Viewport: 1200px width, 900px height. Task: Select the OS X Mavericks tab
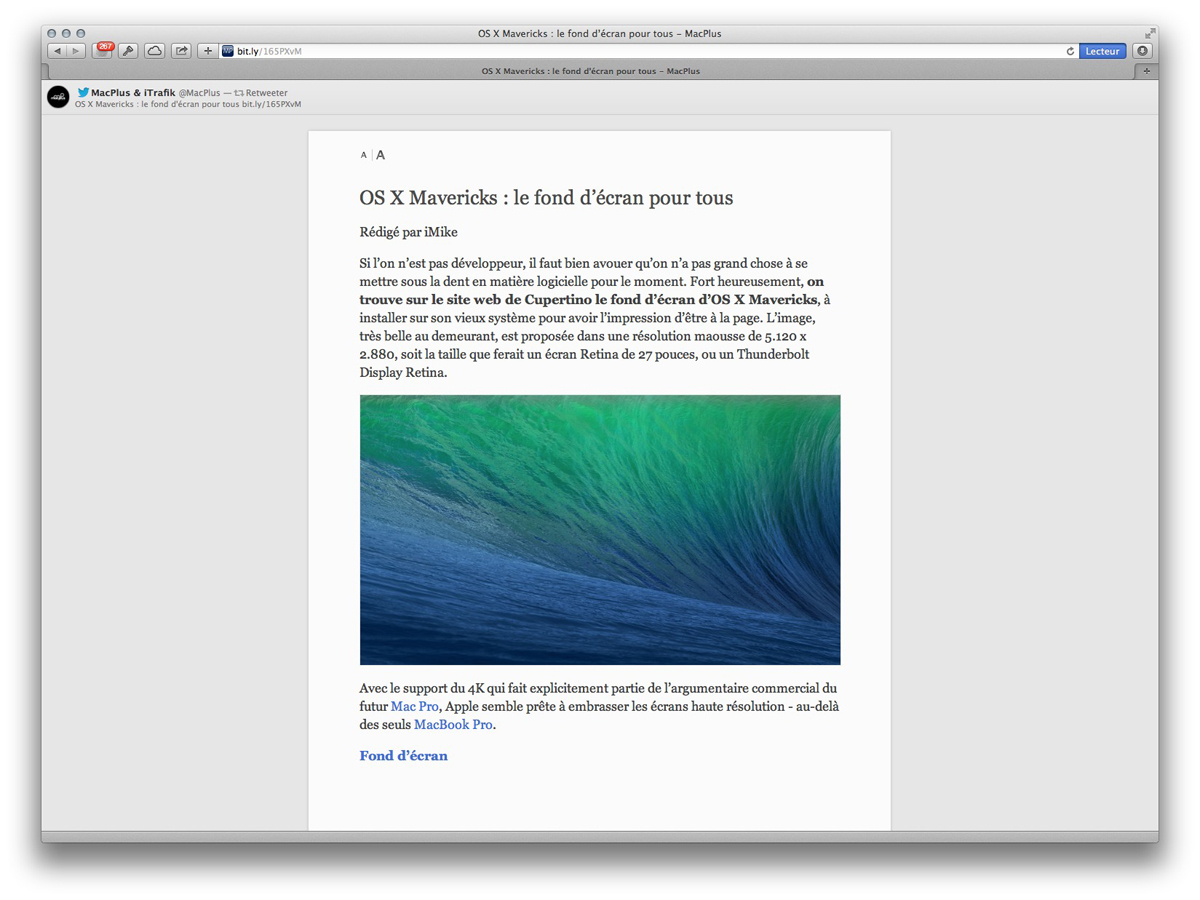tap(590, 71)
